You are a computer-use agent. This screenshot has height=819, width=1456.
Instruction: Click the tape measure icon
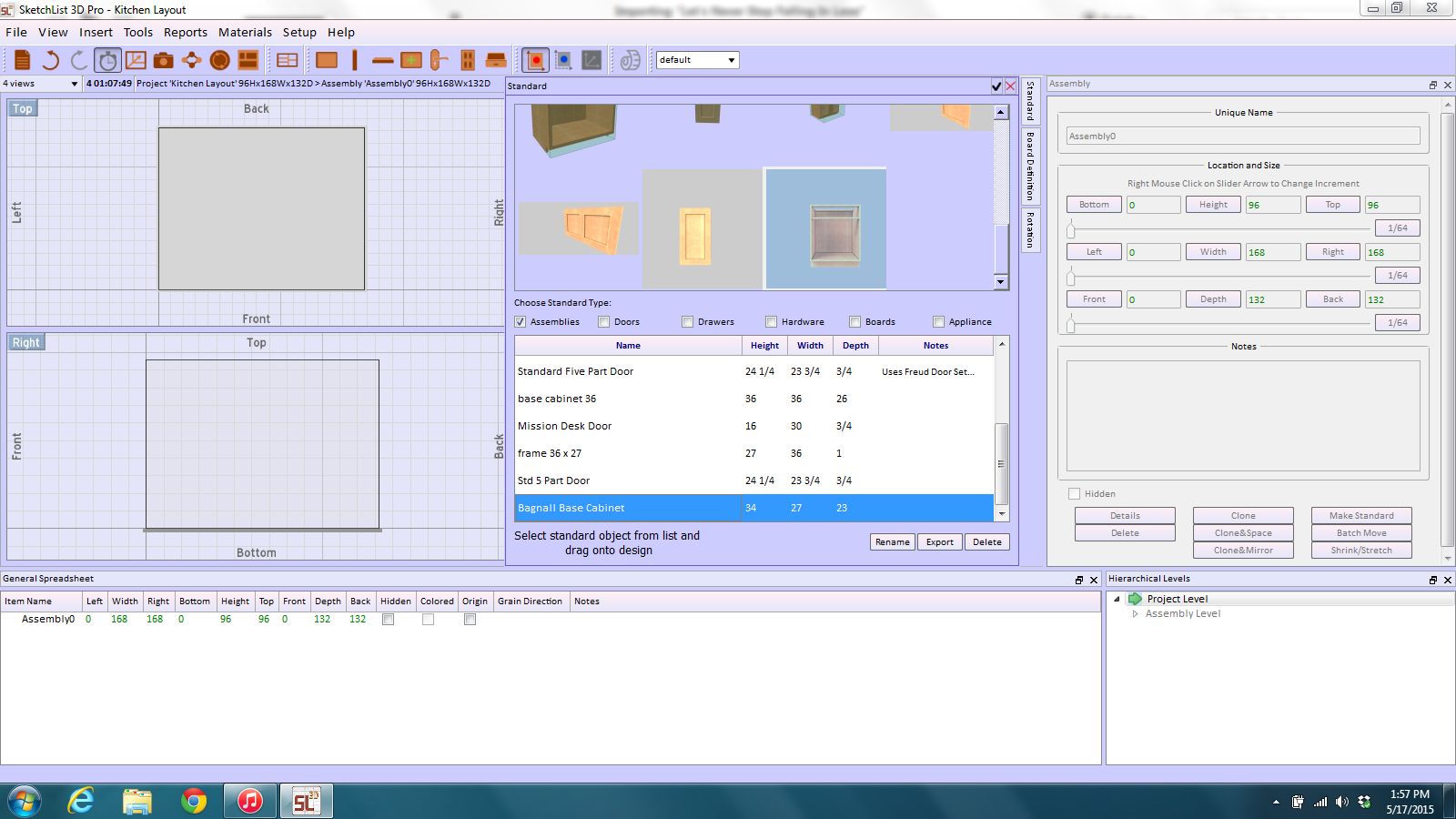(x=630, y=60)
